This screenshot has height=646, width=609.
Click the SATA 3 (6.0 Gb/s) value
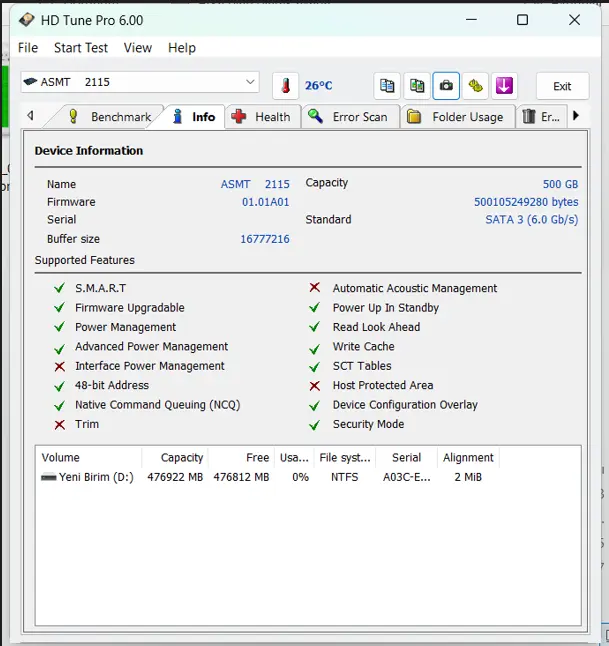(532, 220)
